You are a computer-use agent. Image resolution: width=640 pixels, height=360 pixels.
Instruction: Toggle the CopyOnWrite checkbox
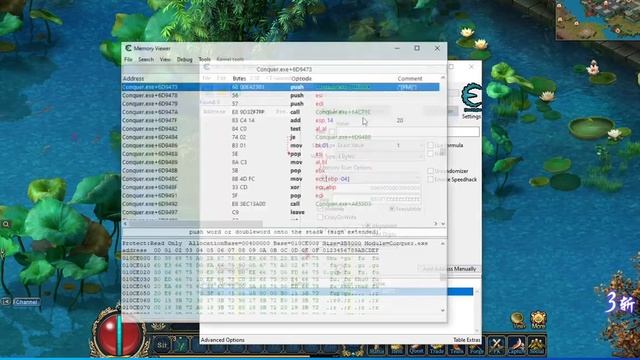320,217
